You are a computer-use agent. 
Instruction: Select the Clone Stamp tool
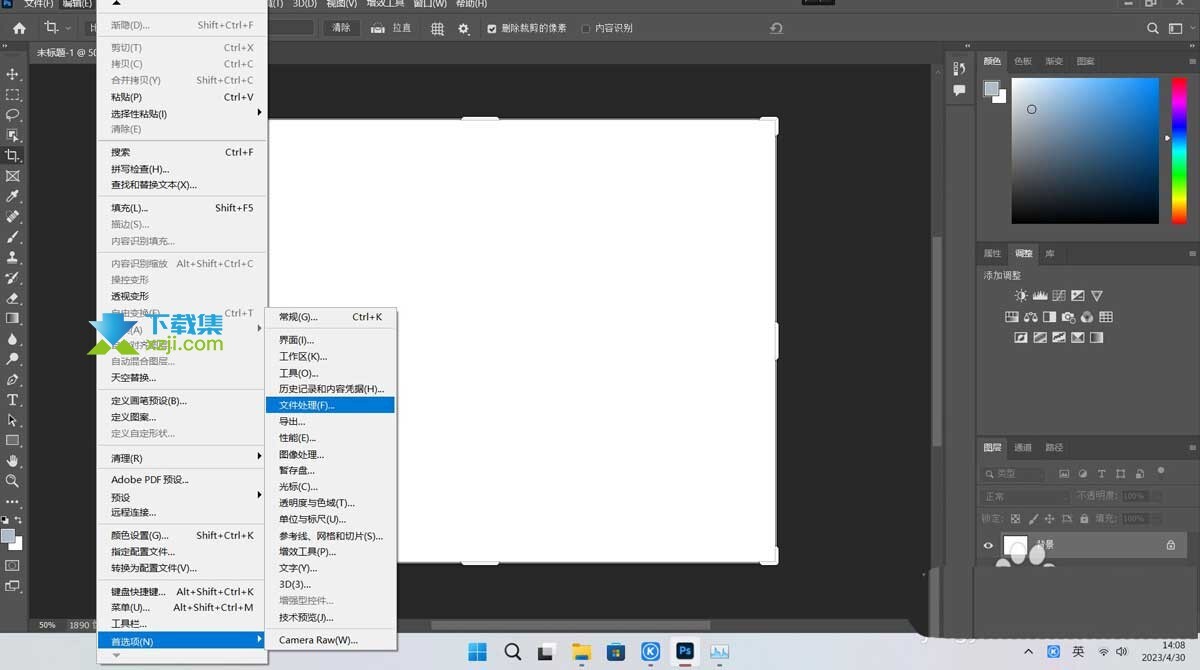coord(13,258)
